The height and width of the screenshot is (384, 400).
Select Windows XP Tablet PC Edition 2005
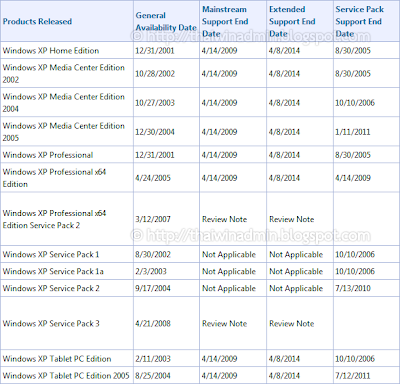click(x=66, y=376)
